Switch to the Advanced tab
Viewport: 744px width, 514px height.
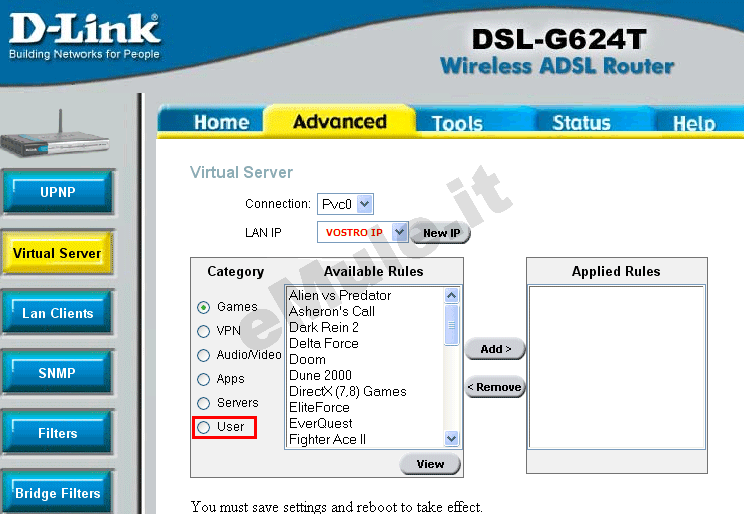click(340, 121)
